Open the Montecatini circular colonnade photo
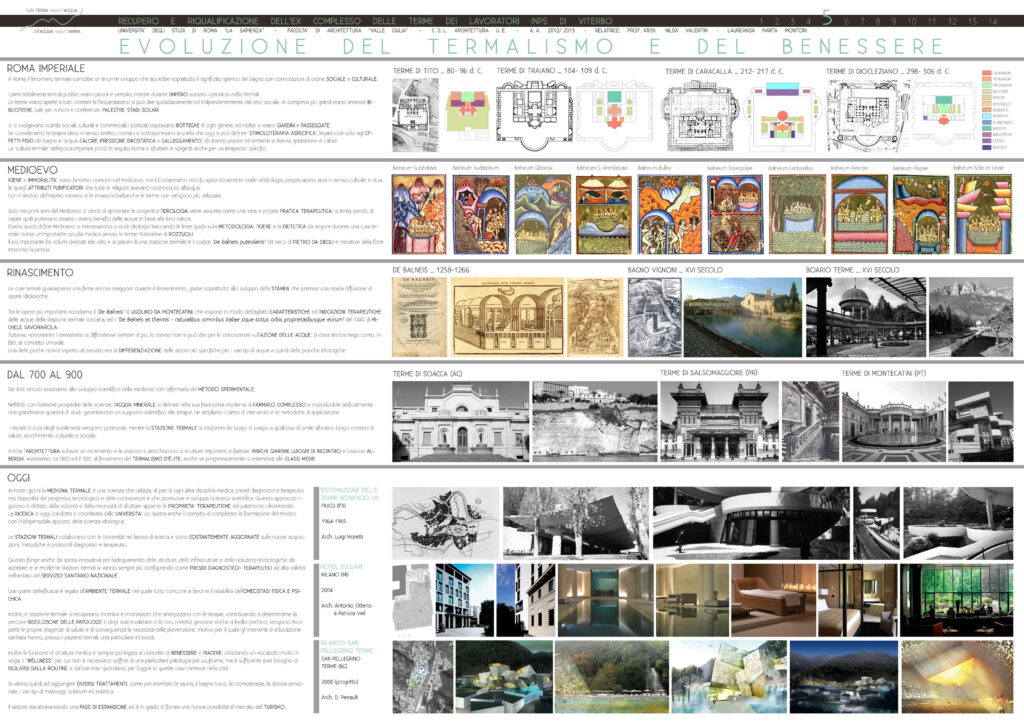The height and width of the screenshot is (723, 1024). pos(893,421)
